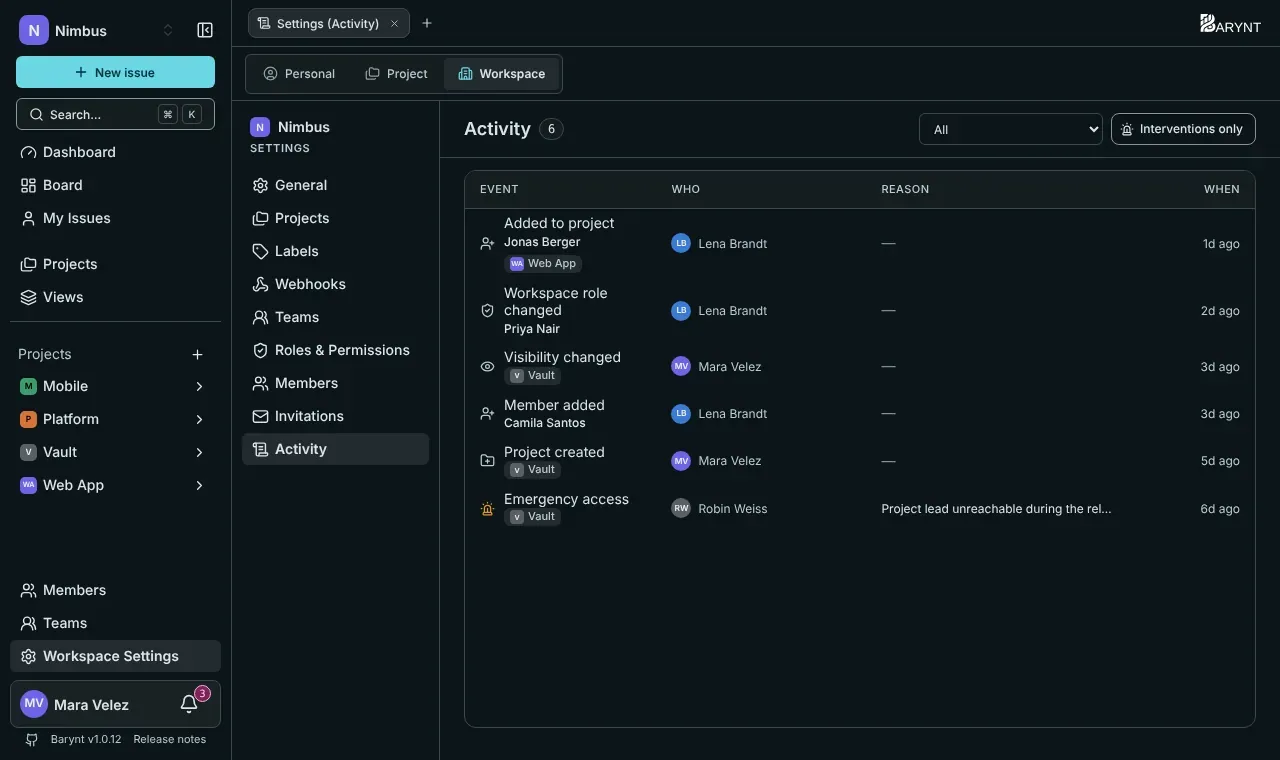The height and width of the screenshot is (760, 1280).
Task: Click Mara Velez avatar in Visibility changed row
Action: [x=681, y=367]
